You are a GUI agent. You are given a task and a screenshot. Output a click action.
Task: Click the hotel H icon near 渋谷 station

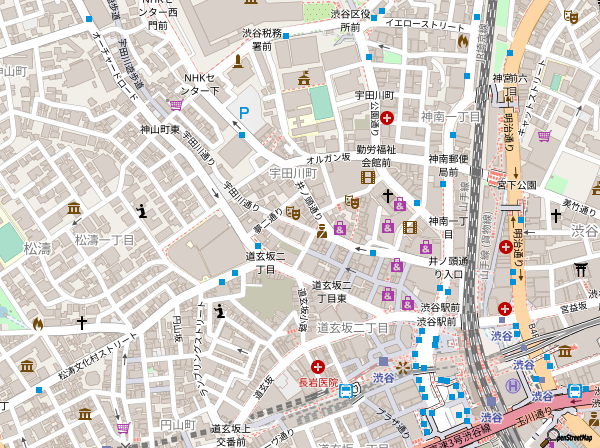click(x=512, y=385)
